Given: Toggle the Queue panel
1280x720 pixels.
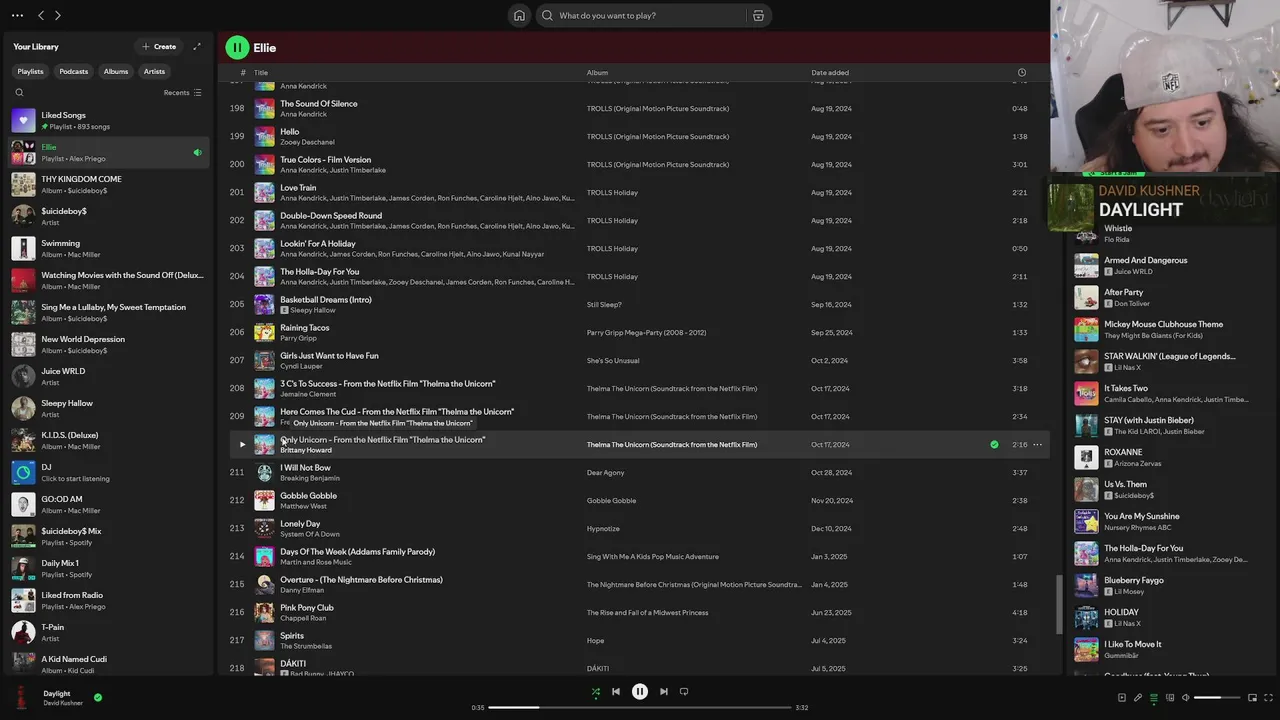Looking at the screenshot, I should [x=1154, y=697].
